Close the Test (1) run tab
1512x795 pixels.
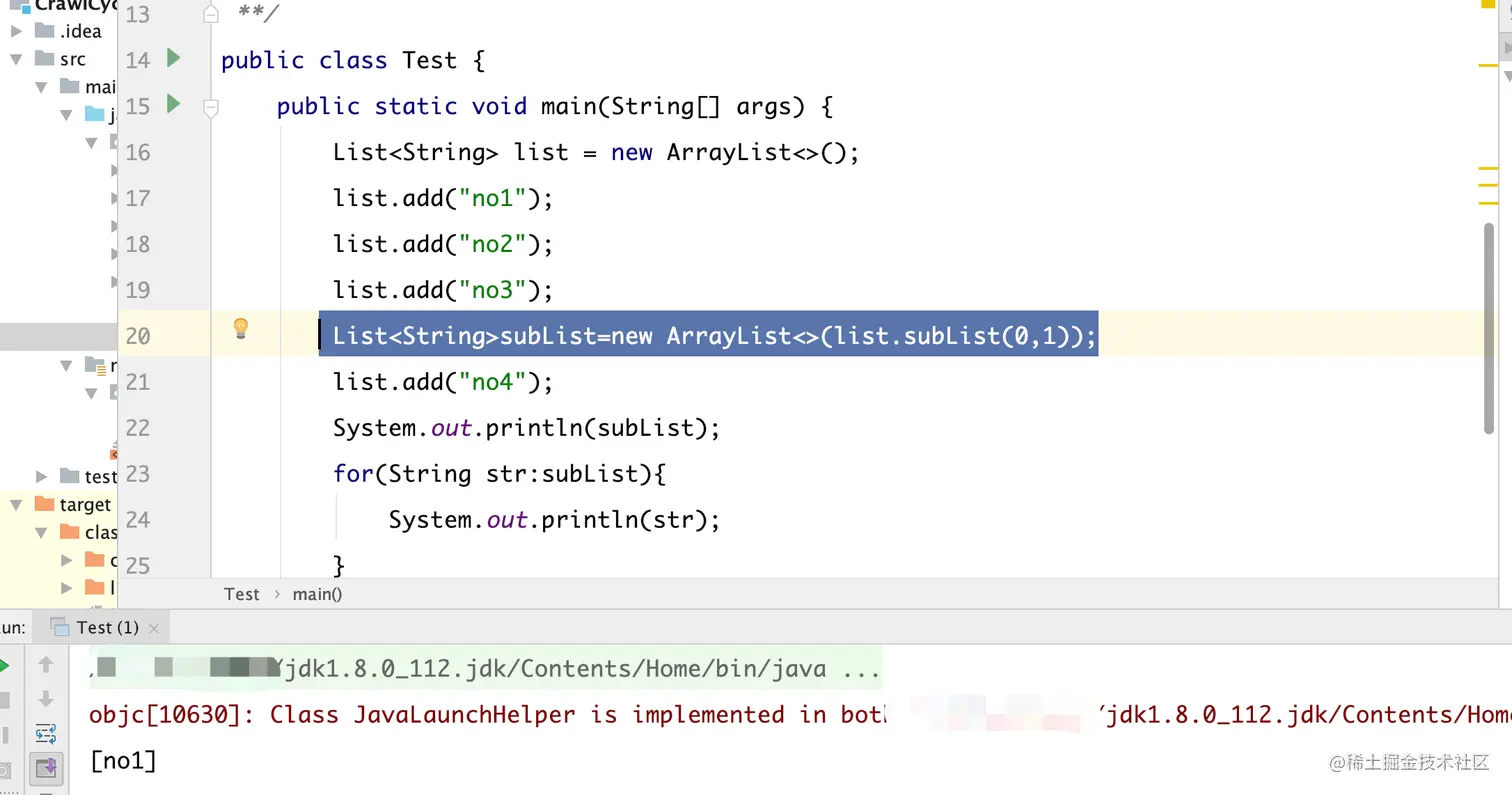[153, 628]
